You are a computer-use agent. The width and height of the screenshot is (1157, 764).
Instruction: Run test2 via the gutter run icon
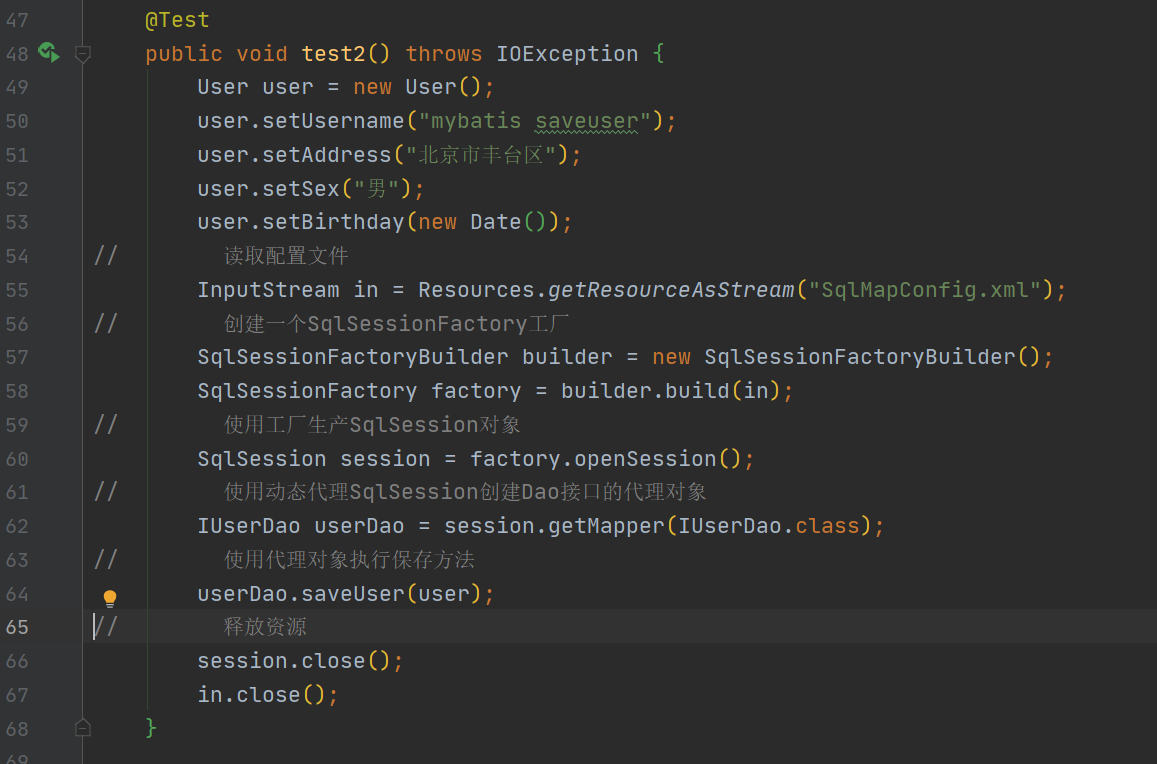coord(49,53)
